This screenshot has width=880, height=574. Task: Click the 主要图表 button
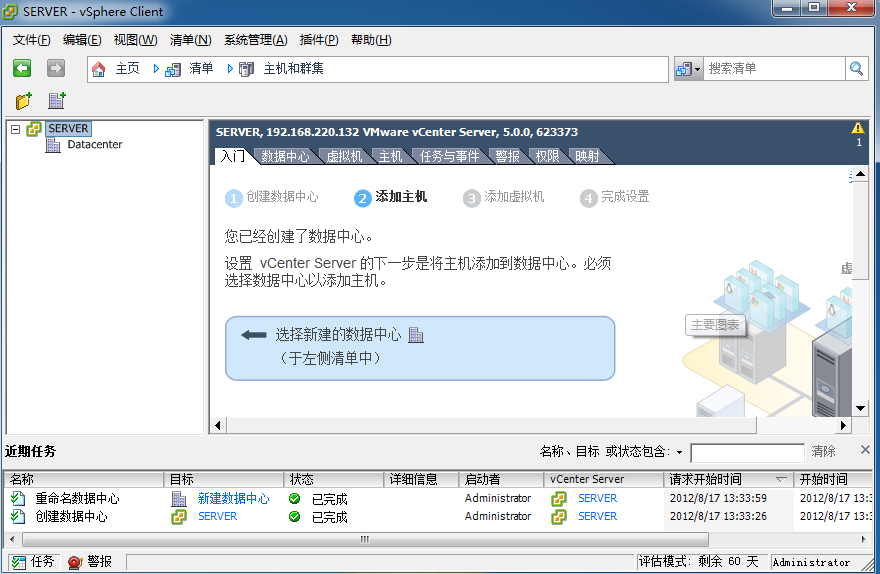(x=715, y=325)
